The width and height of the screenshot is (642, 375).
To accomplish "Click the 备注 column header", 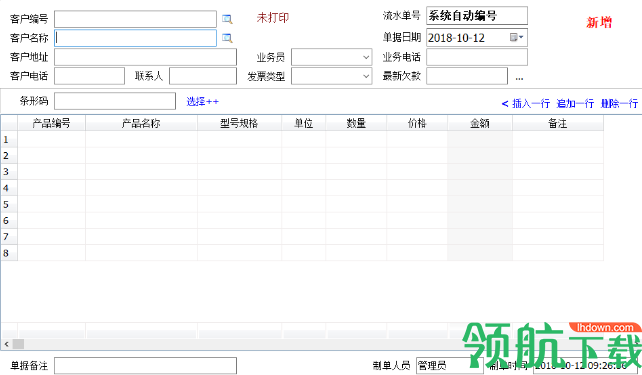I will pyautogui.click(x=558, y=123).
